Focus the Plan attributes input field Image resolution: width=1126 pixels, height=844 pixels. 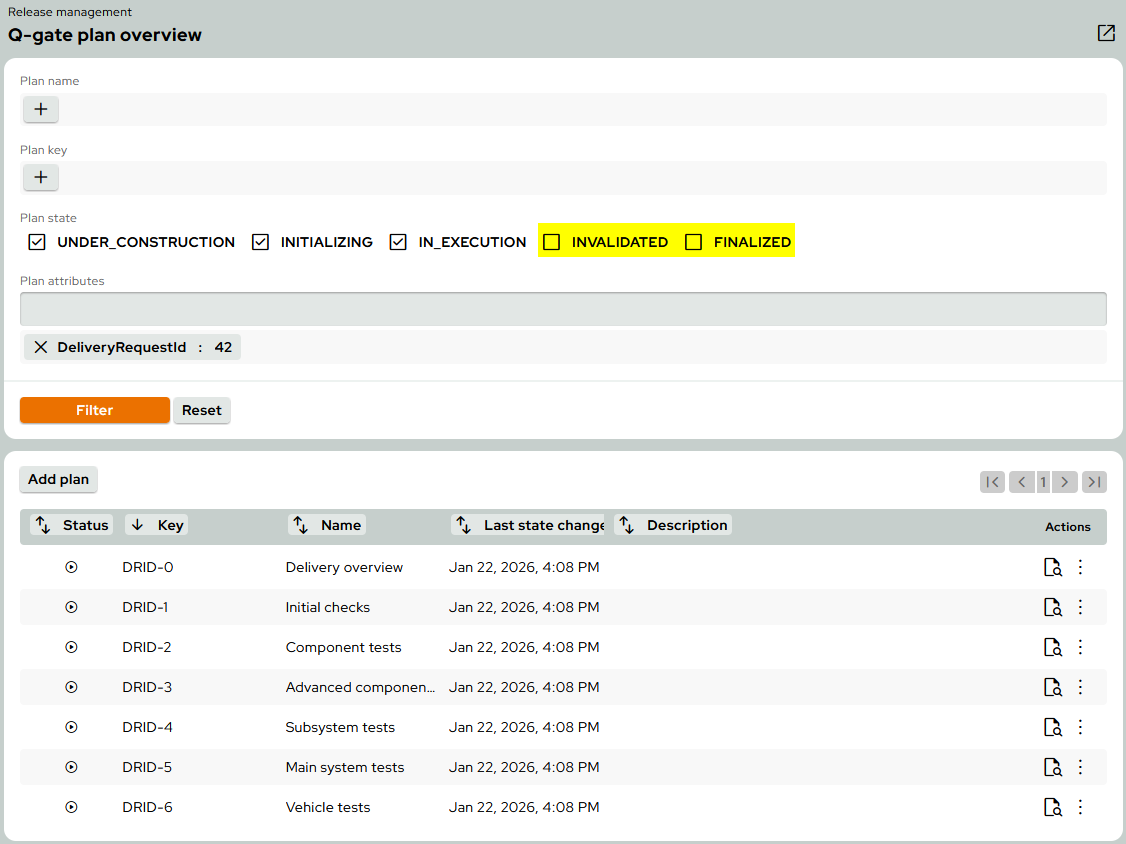tap(563, 309)
